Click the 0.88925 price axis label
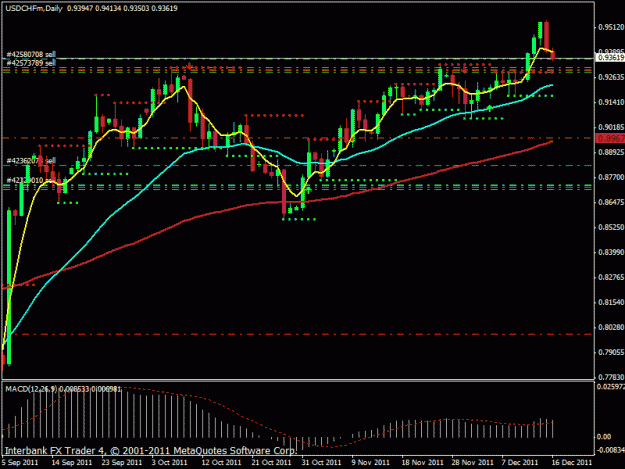Screen dimensions: 625x469 611,152
